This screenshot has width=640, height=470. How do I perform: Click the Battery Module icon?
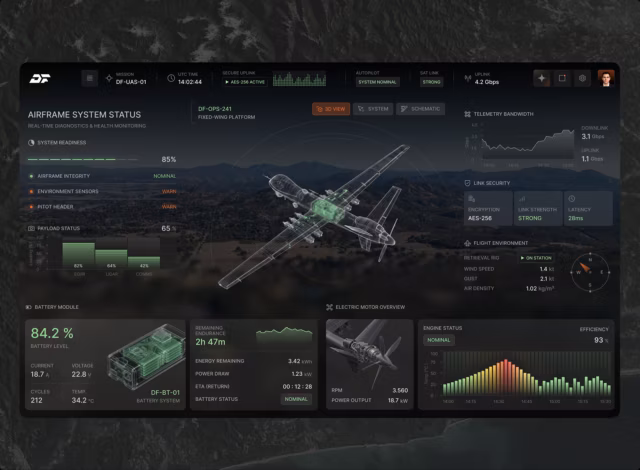pyautogui.click(x=29, y=307)
